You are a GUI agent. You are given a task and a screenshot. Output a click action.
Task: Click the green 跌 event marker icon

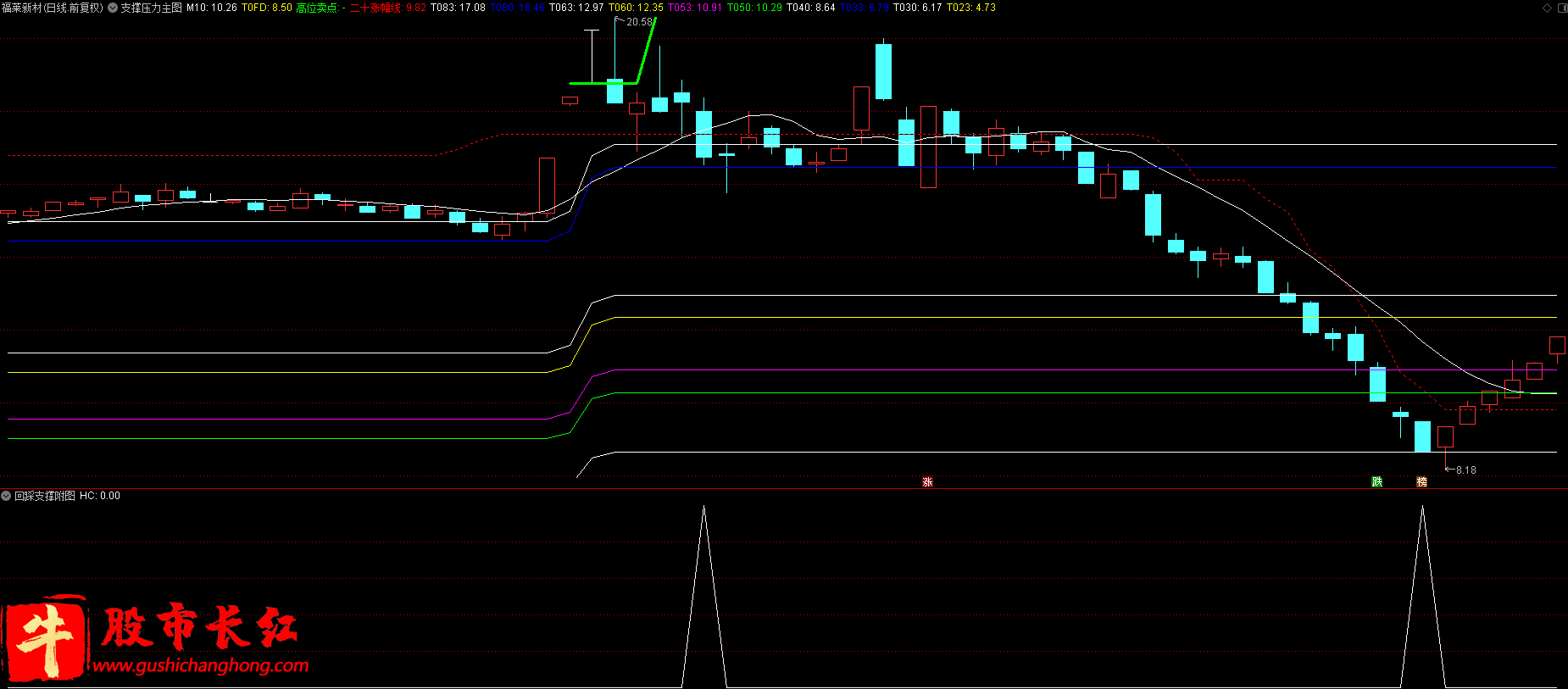(x=1377, y=481)
